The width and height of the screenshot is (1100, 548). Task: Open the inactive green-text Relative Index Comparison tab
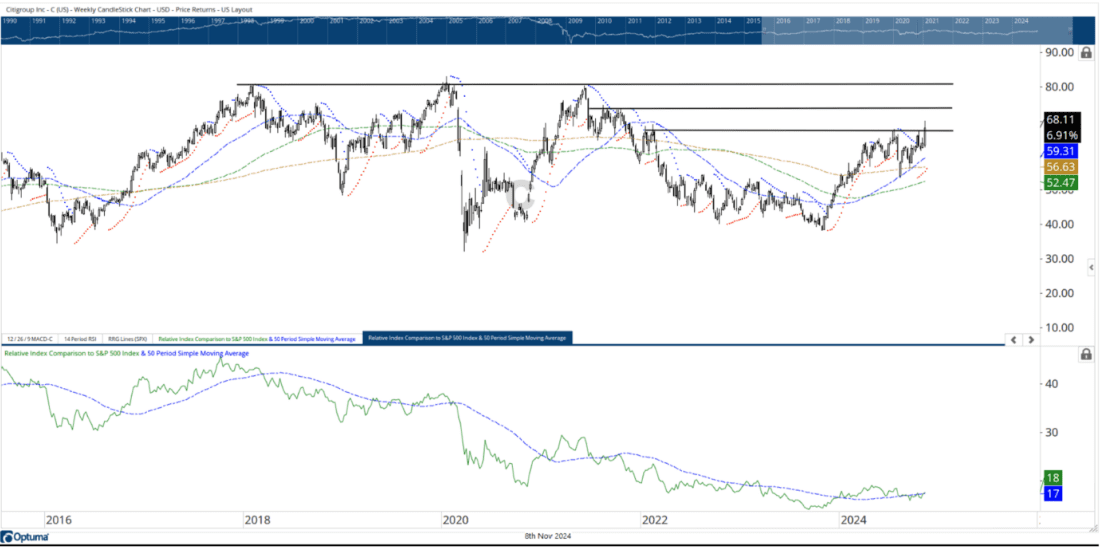[x=257, y=338]
